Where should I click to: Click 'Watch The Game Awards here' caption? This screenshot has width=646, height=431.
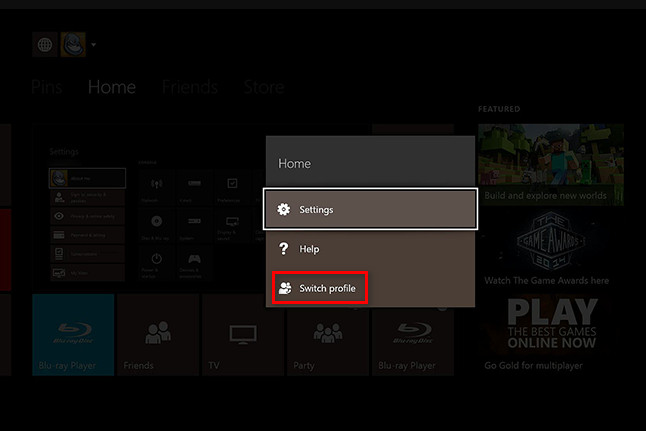click(x=546, y=281)
